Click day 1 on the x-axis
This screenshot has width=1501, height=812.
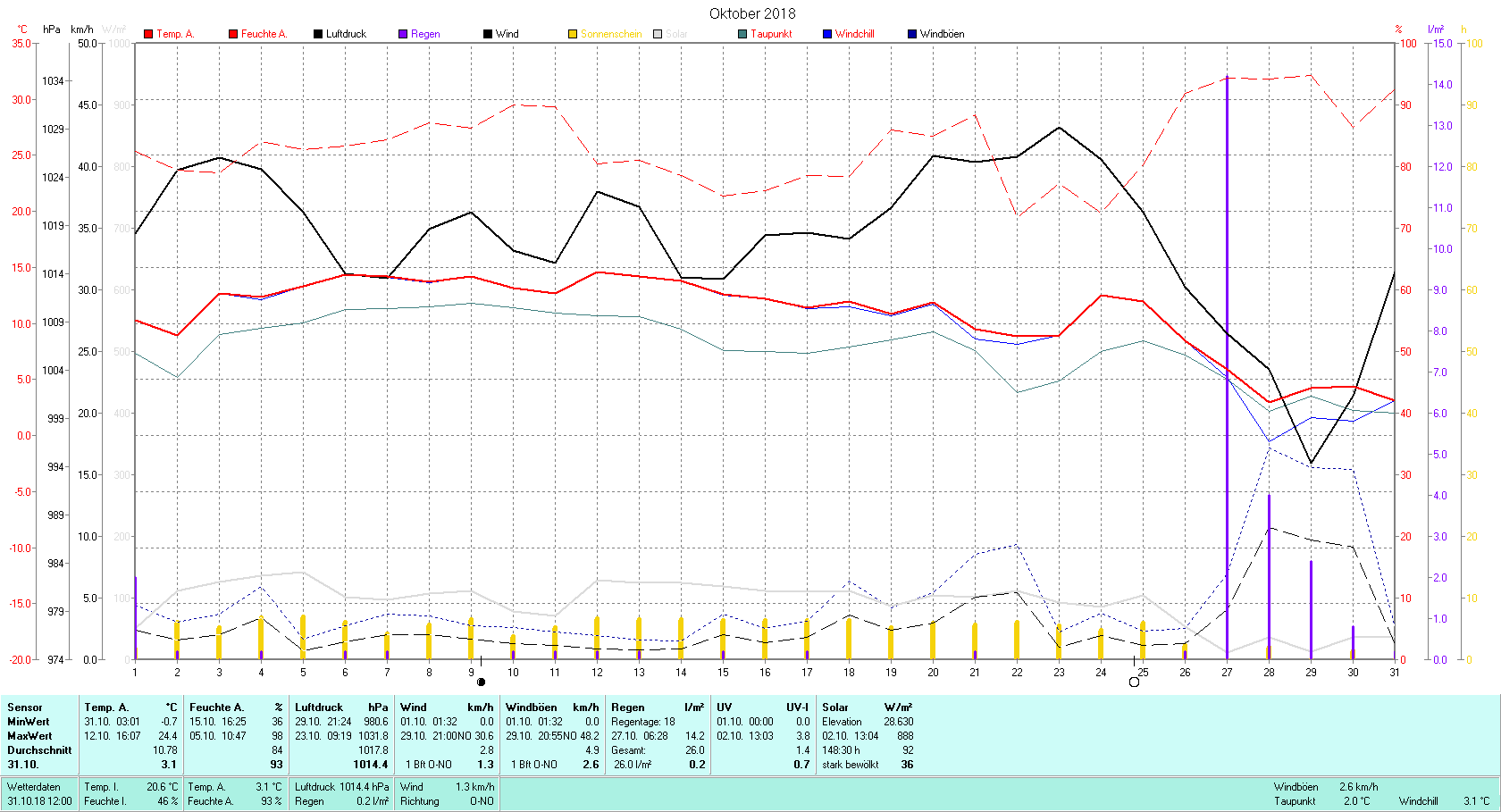(x=135, y=673)
